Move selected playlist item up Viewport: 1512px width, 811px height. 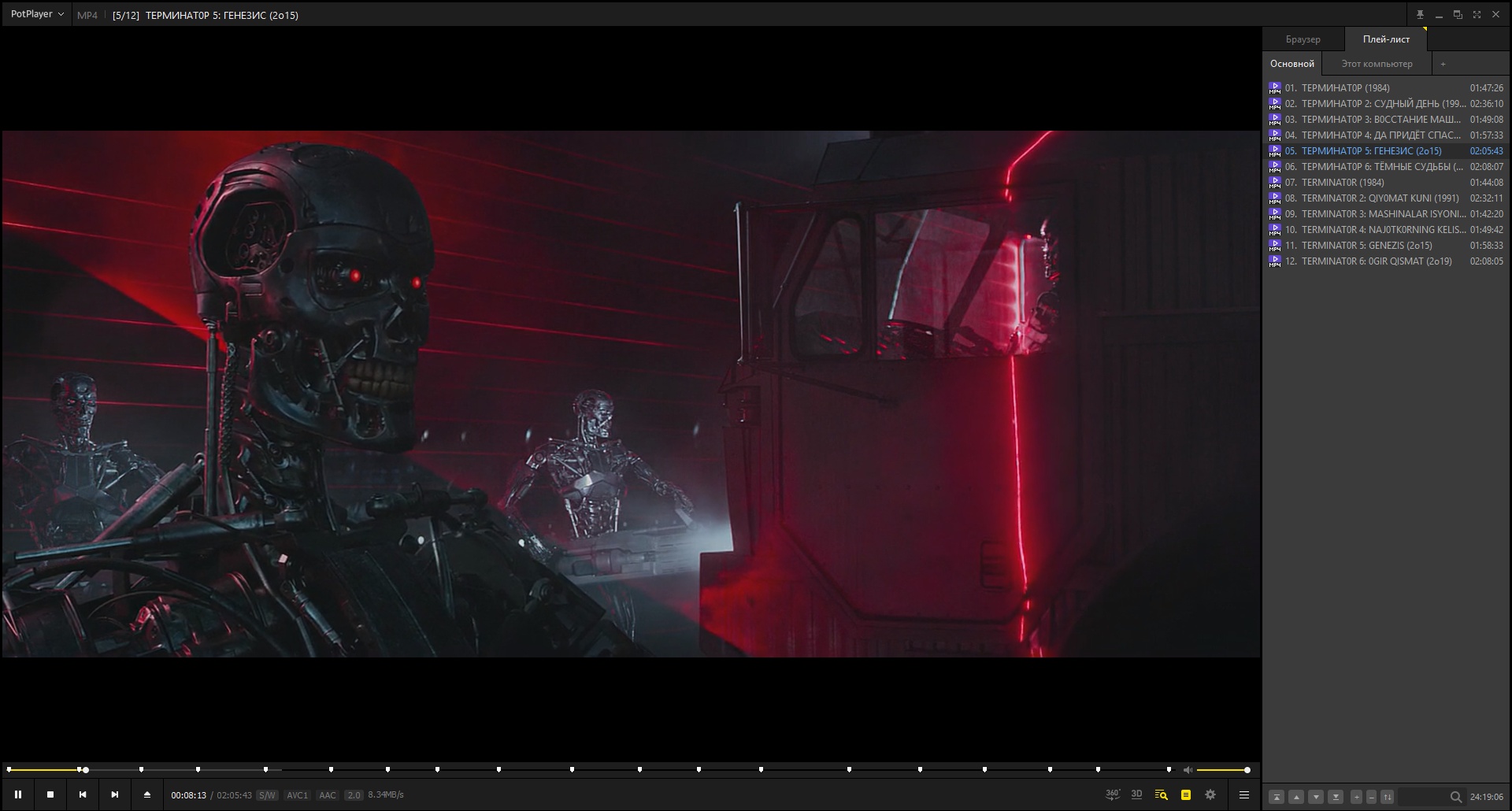point(1296,797)
